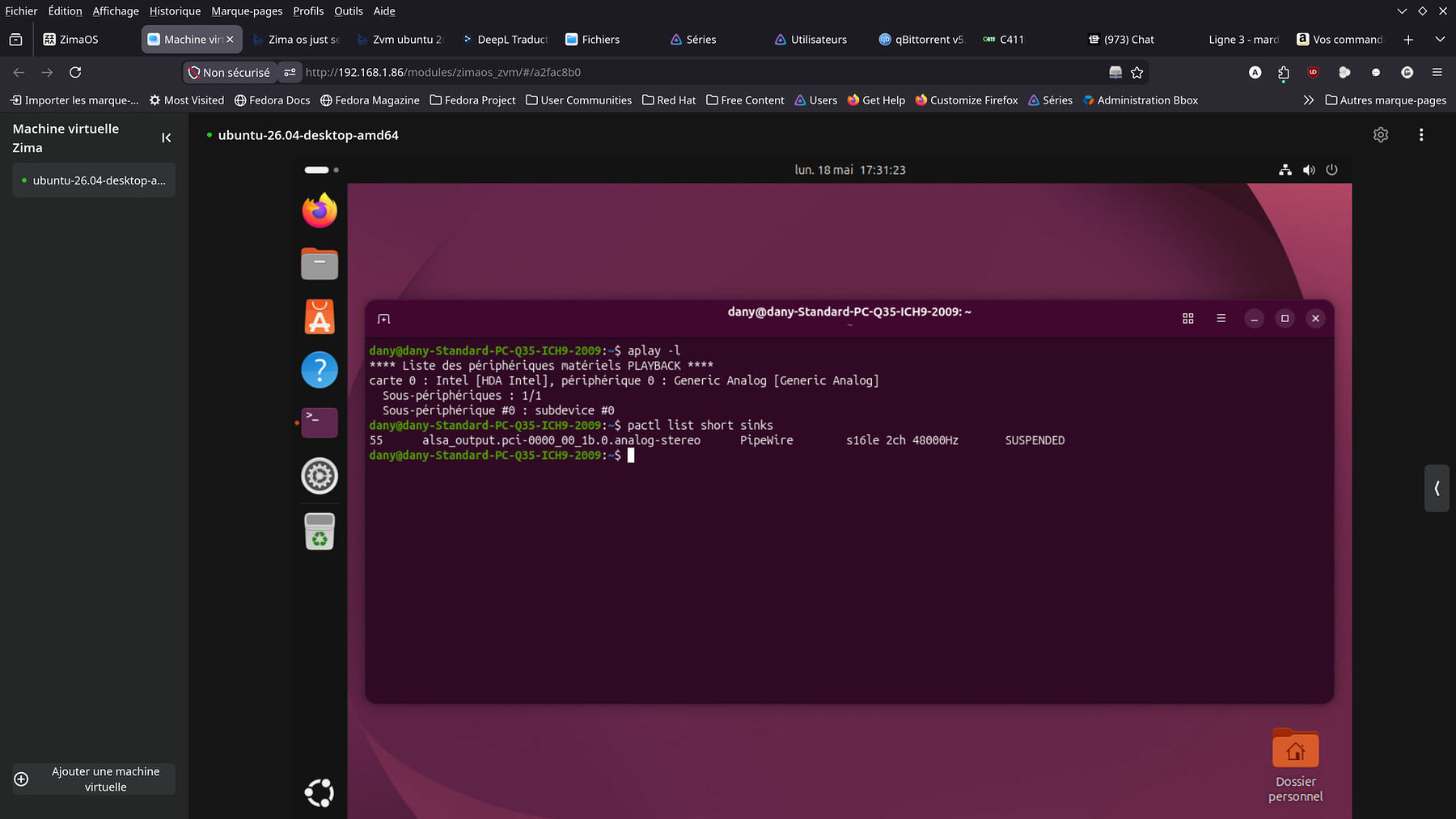The width and height of the screenshot is (1456, 819).
Task: Show more bookmarks with the overflow chevron
Action: [1309, 100]
